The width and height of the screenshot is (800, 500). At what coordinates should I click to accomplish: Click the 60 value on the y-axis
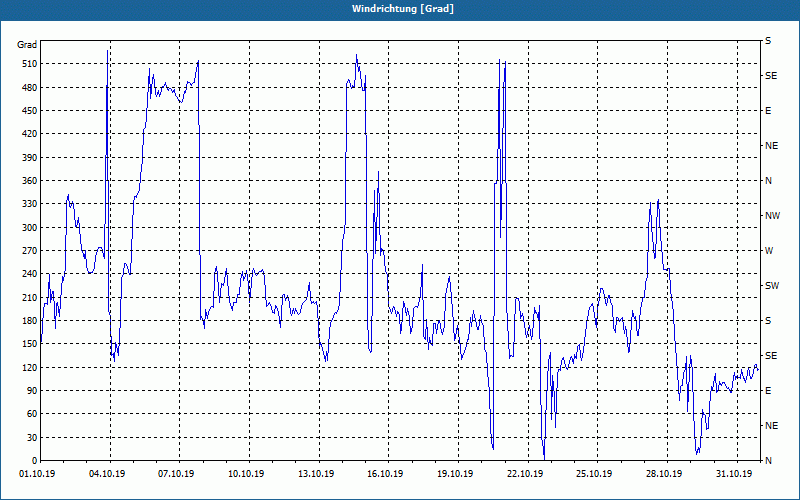coord(32,414)
